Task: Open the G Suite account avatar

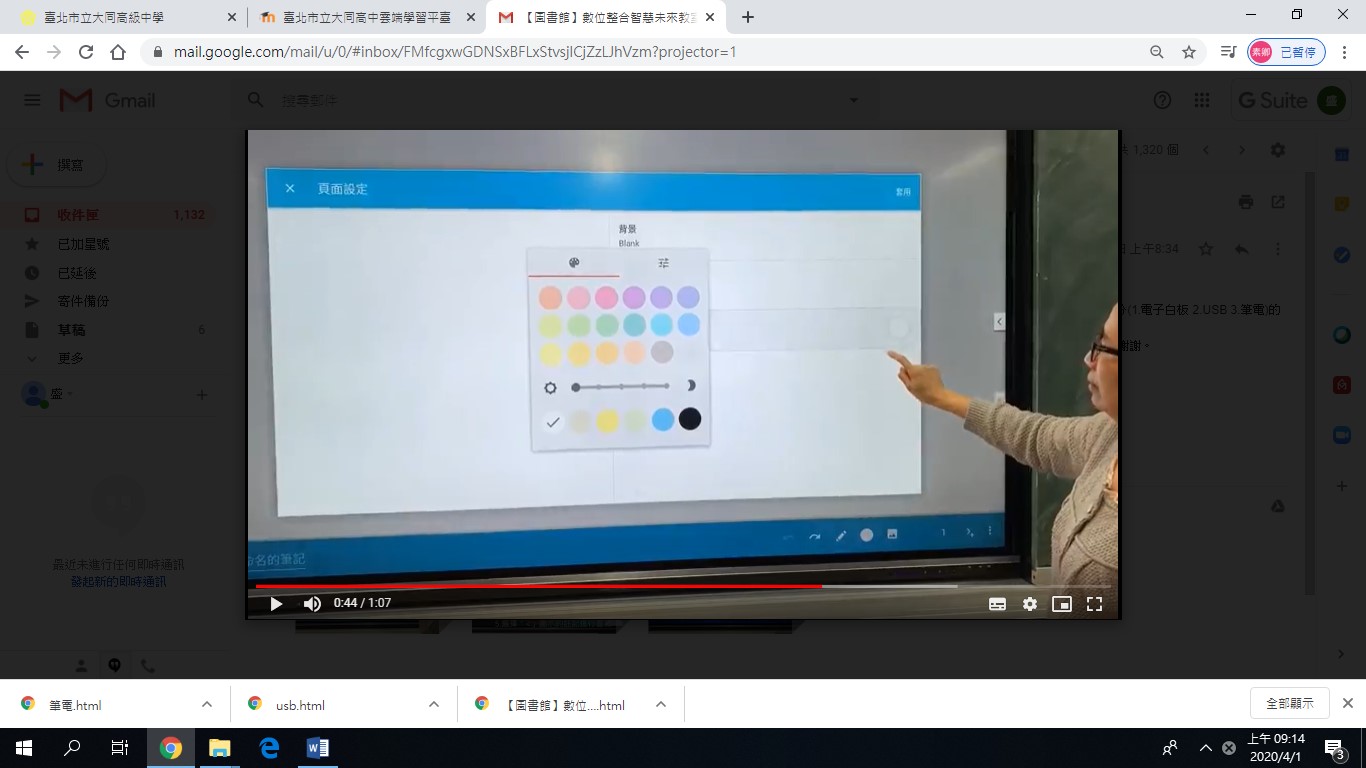Action: (1330, 100)
